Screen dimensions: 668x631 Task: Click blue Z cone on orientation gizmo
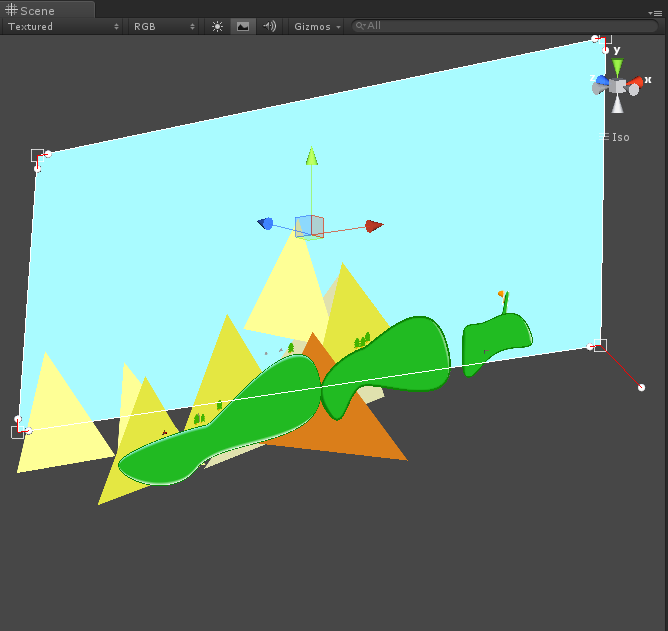(x=602, y=80)
